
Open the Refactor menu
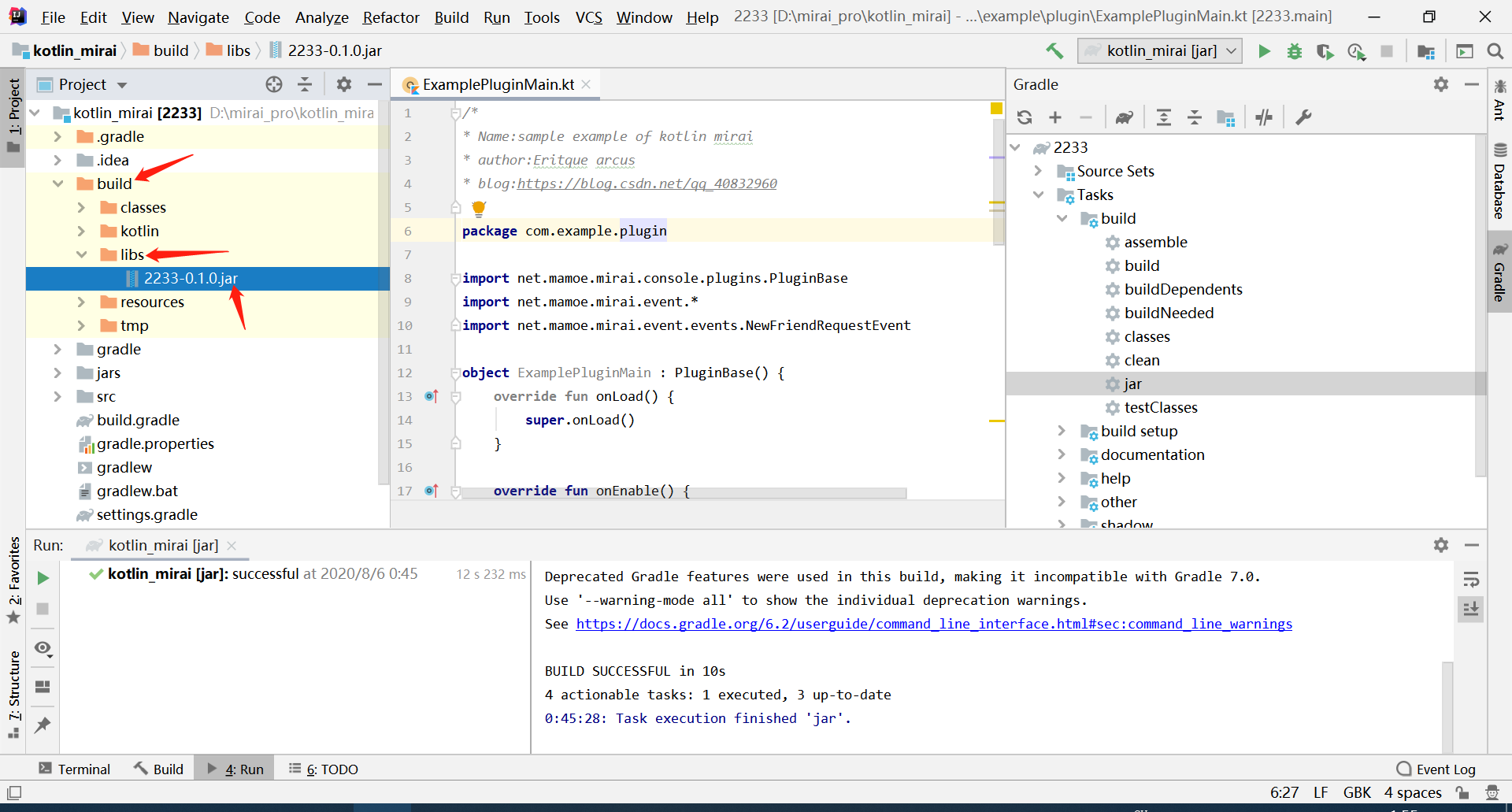coord(391,17)
